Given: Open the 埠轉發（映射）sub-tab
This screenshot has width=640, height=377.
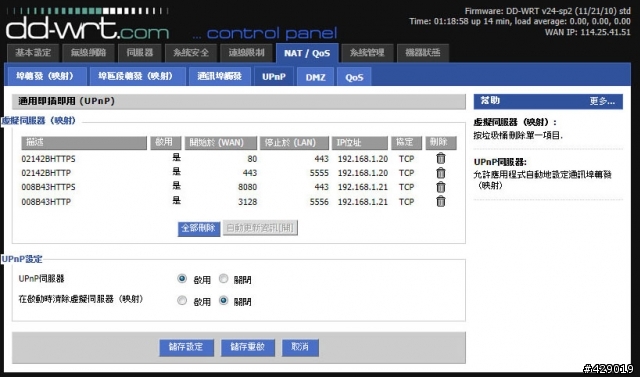Looking at the screenshot, I should 47,76.
